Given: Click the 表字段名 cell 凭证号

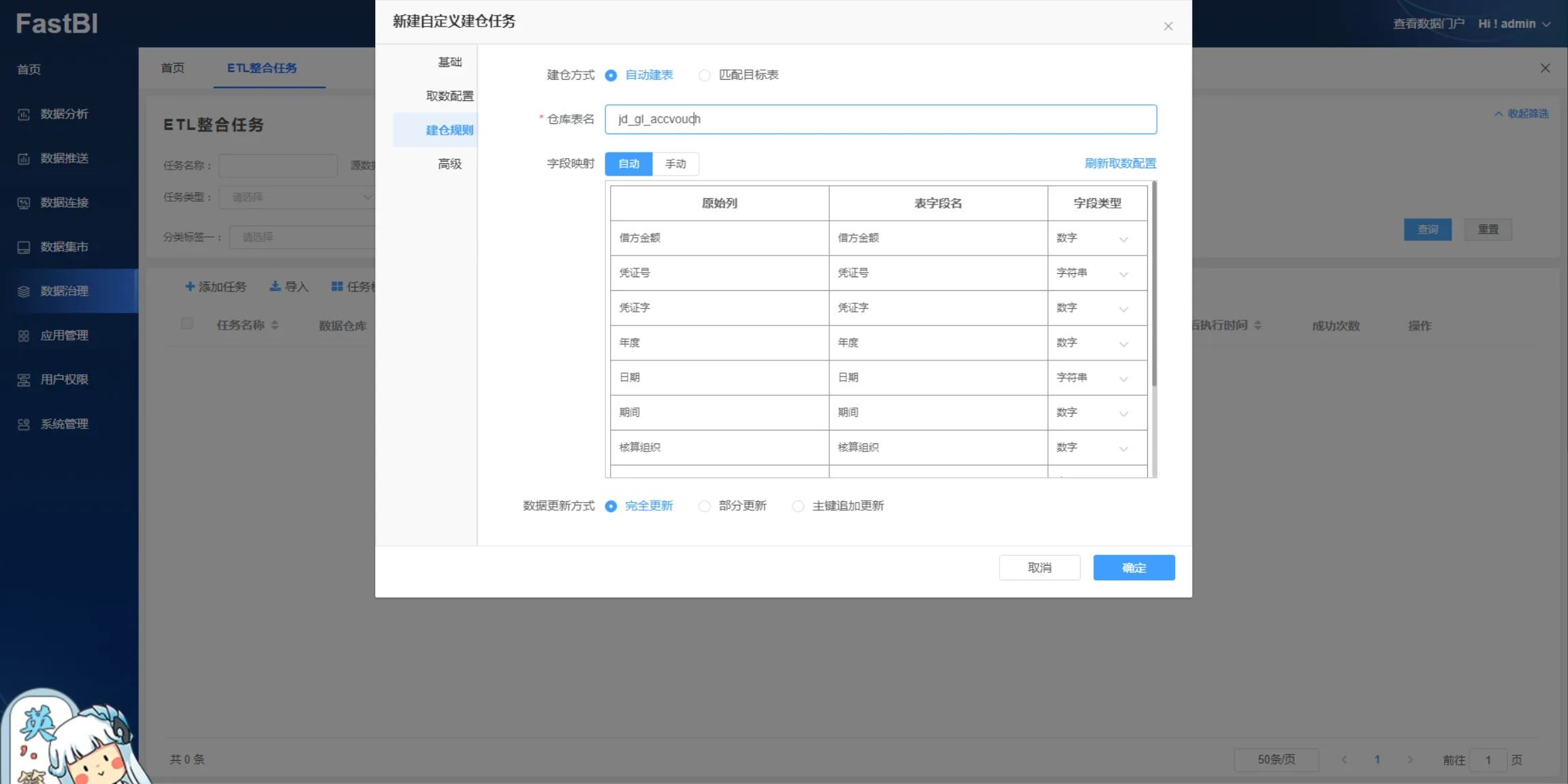Looking at the screenshot, I should coord(938,273).
